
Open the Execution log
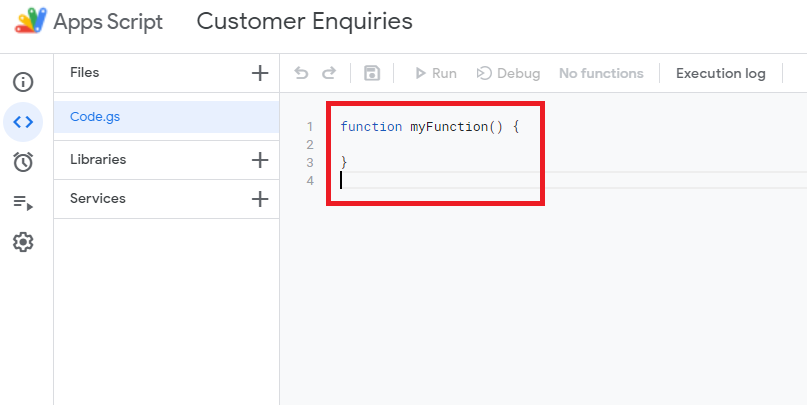coord(720,73)
